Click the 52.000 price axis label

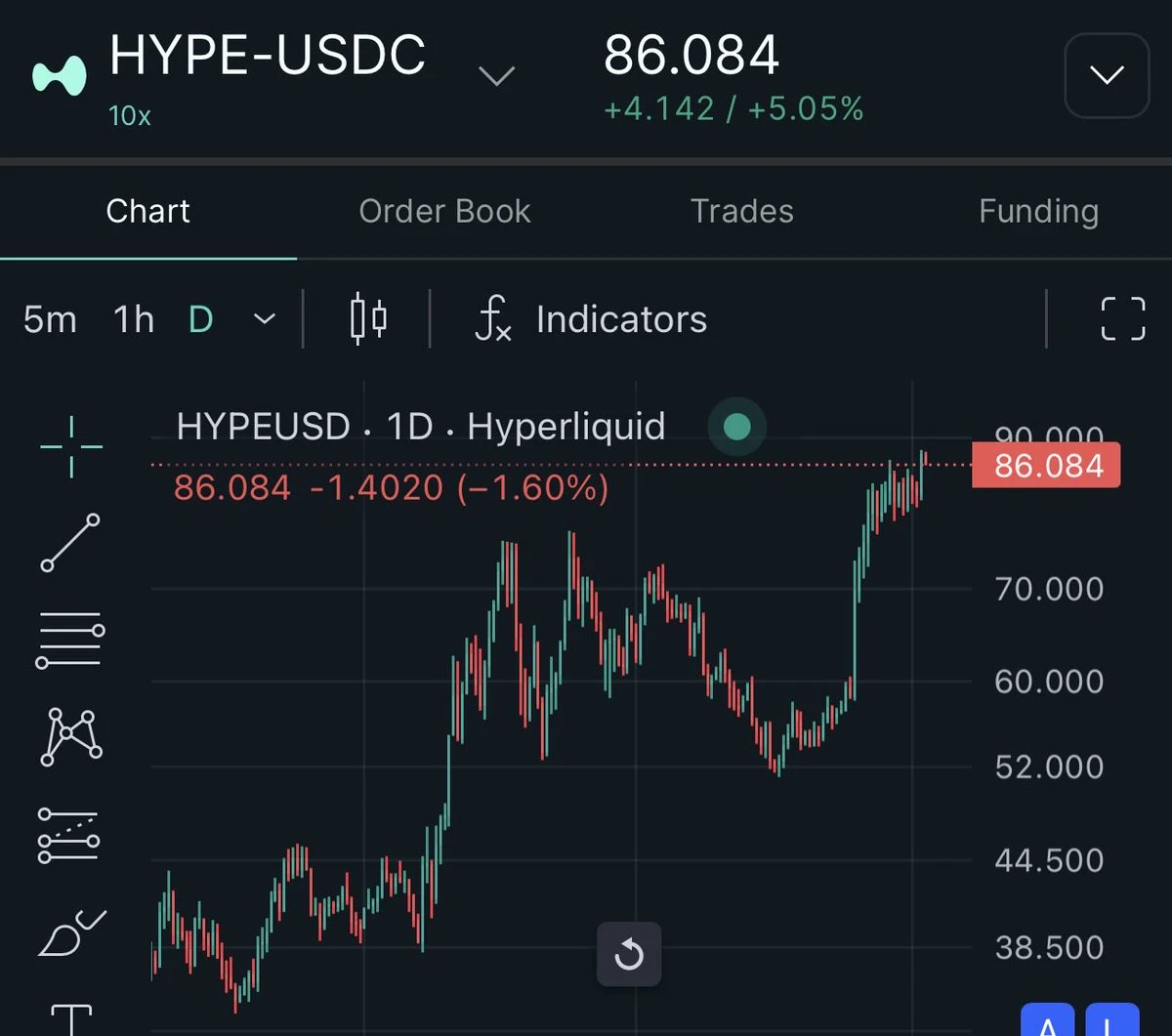(1049, 767)
